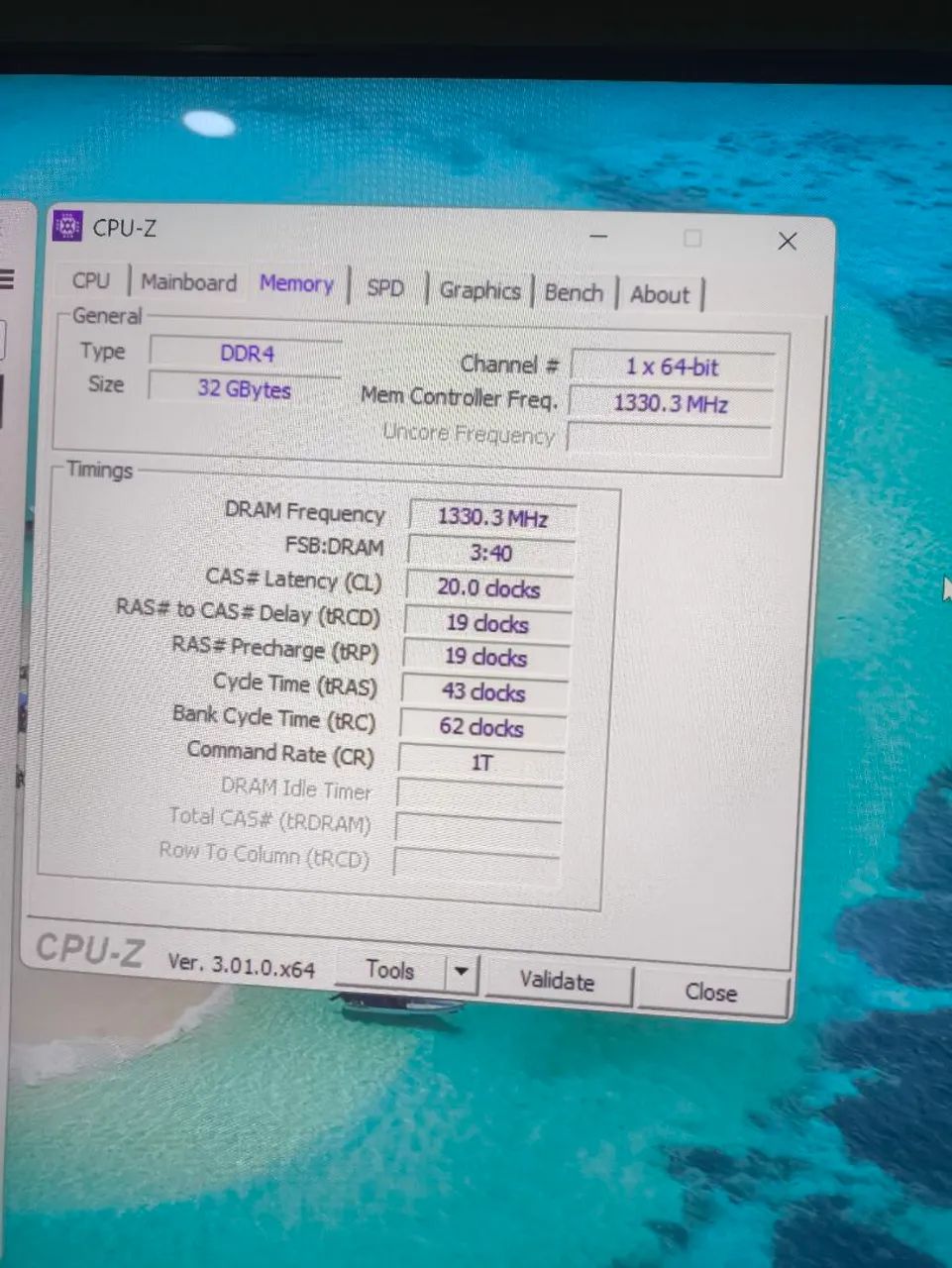Go to the About tab
952x1268 pixels.
660,294
